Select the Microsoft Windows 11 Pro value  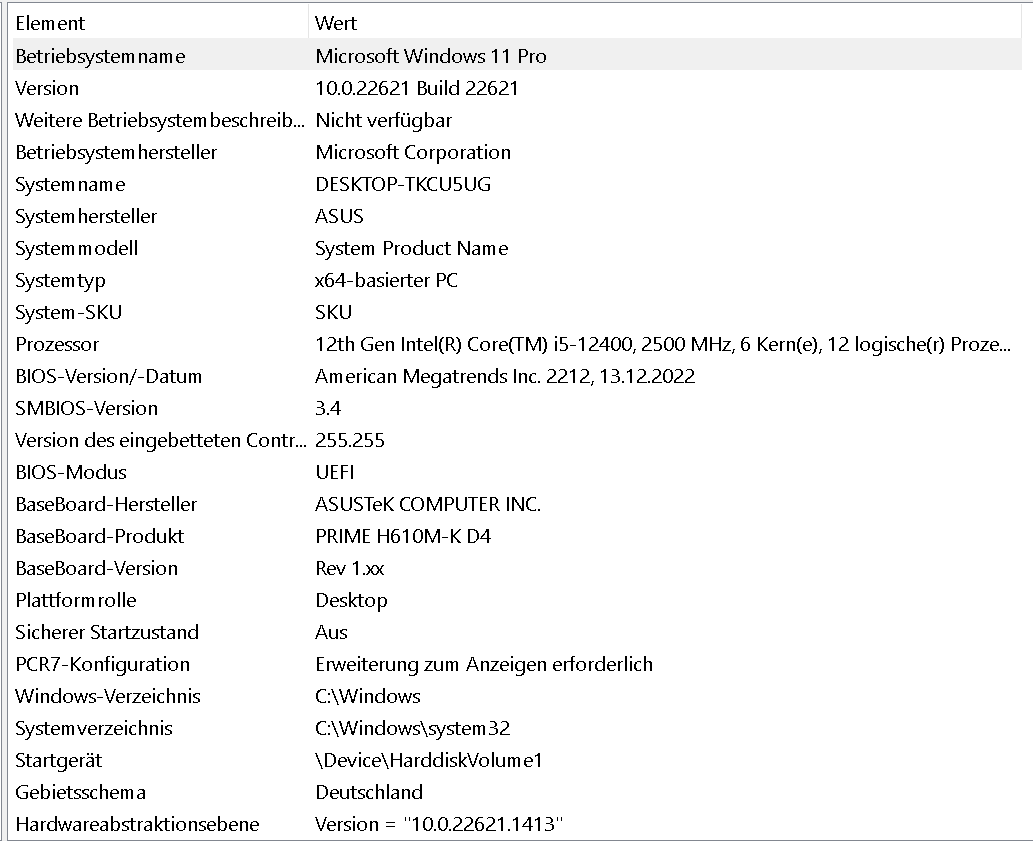[x=431, y=56]
